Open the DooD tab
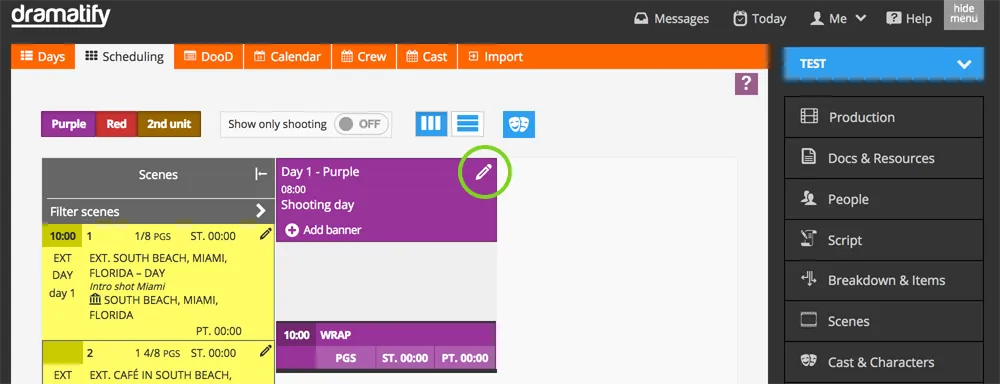Viewport: 1000px width, 384px height. (x=209, y=57)
